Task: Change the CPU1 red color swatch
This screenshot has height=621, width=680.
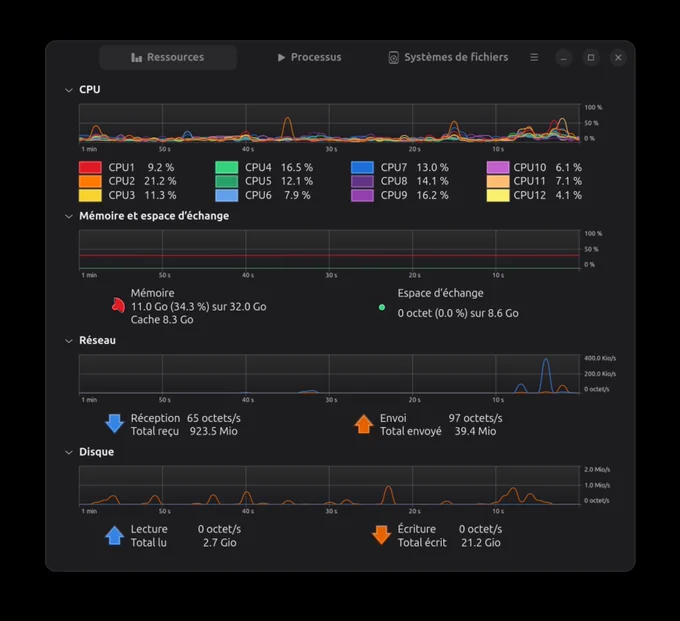Action: [90, 167]
